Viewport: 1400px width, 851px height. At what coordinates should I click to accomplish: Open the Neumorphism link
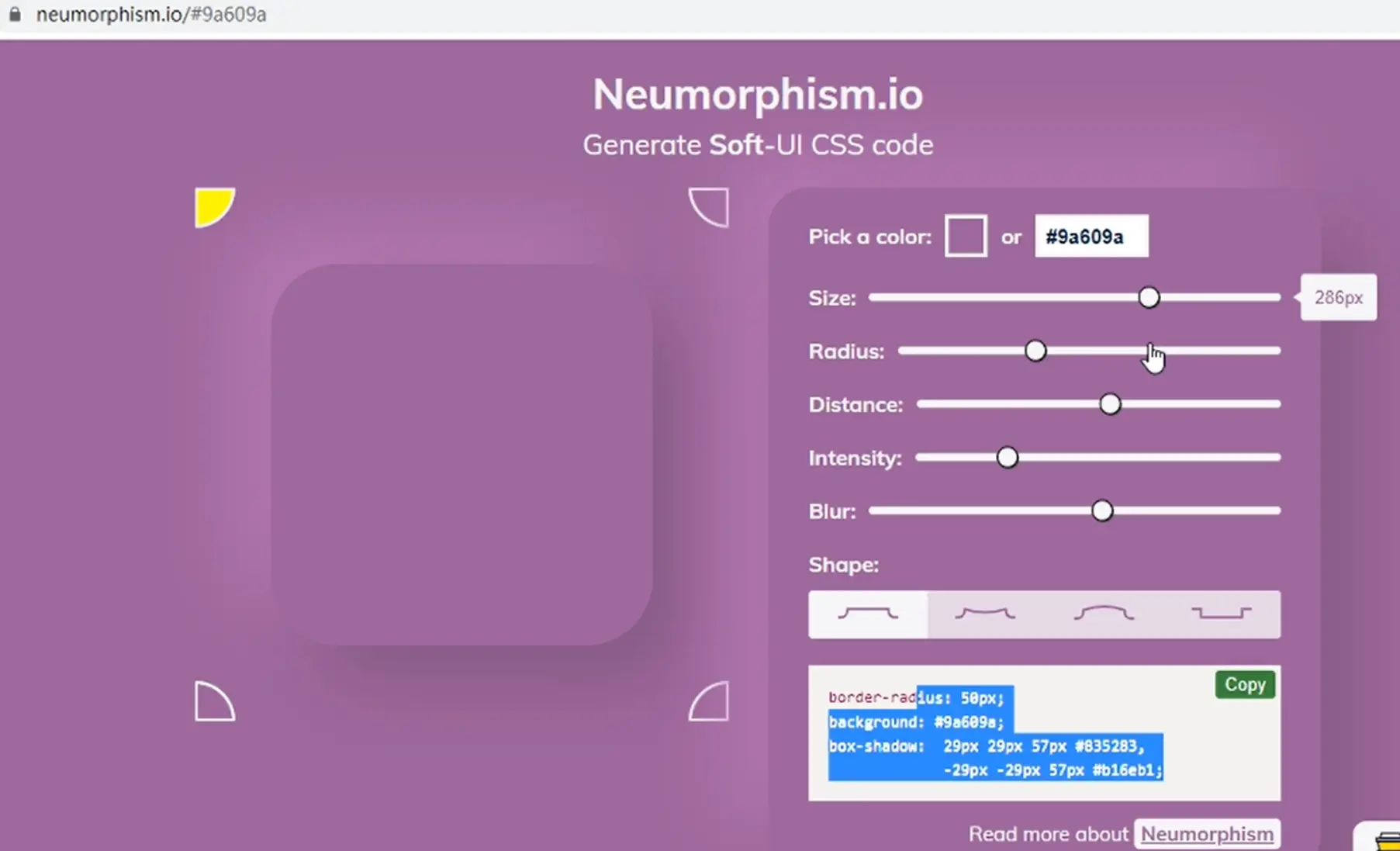pyautogui.click(x=1207, y=834)
